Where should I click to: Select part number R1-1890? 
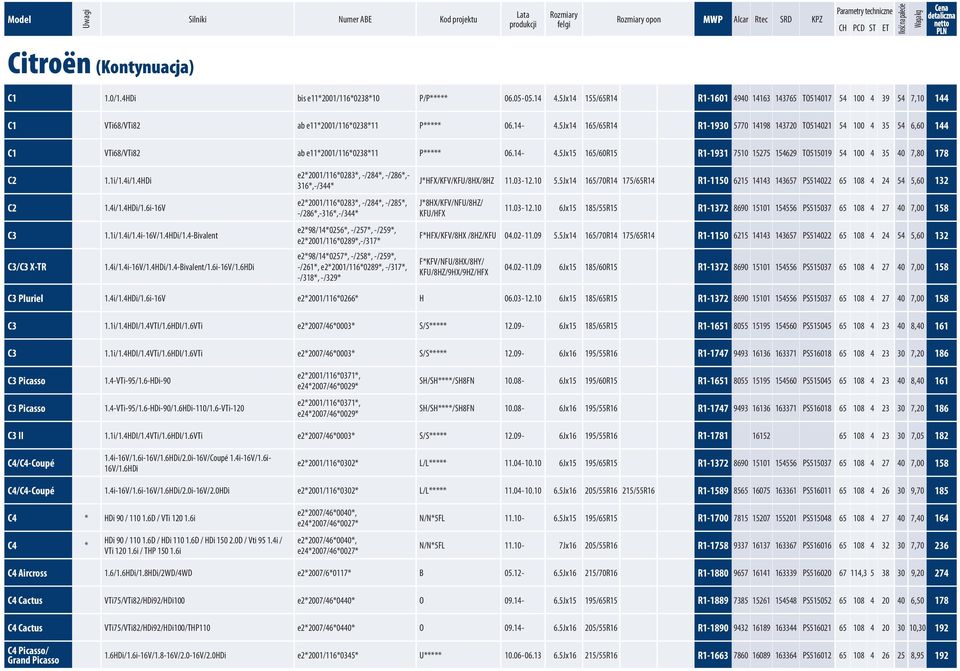point(713,628)
